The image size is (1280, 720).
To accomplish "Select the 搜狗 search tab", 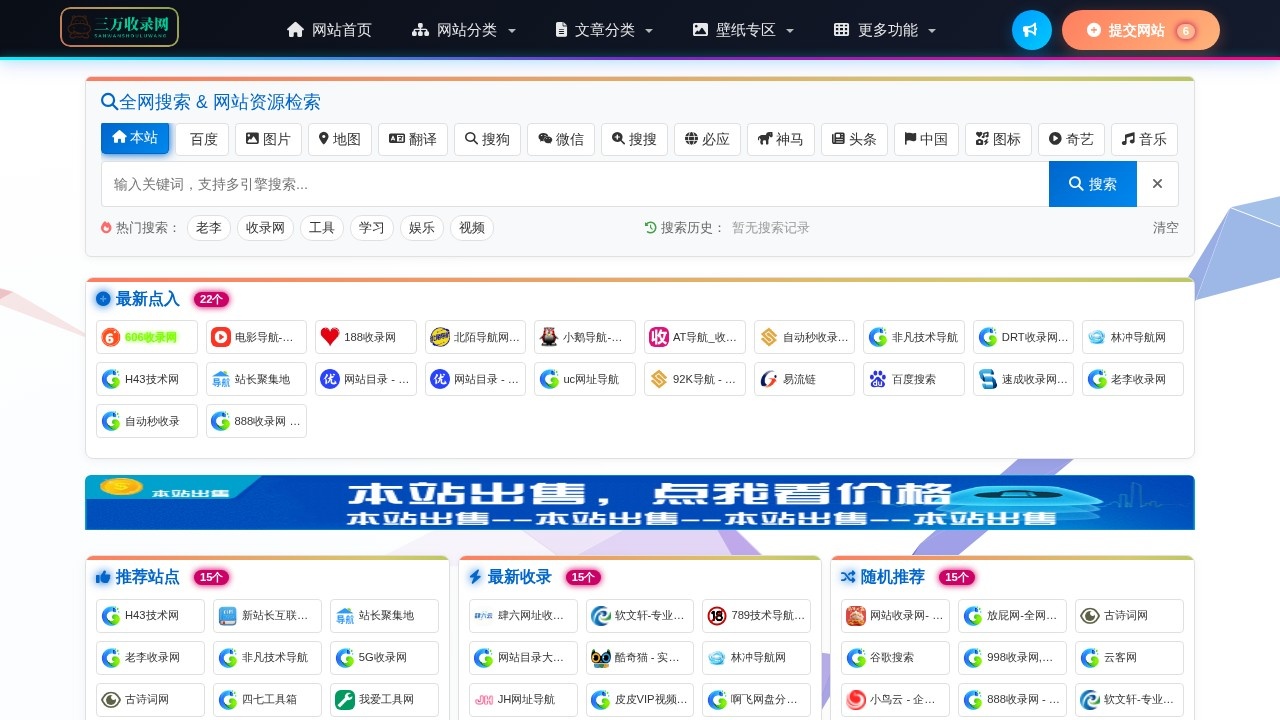I will click(x=487, y=139).
